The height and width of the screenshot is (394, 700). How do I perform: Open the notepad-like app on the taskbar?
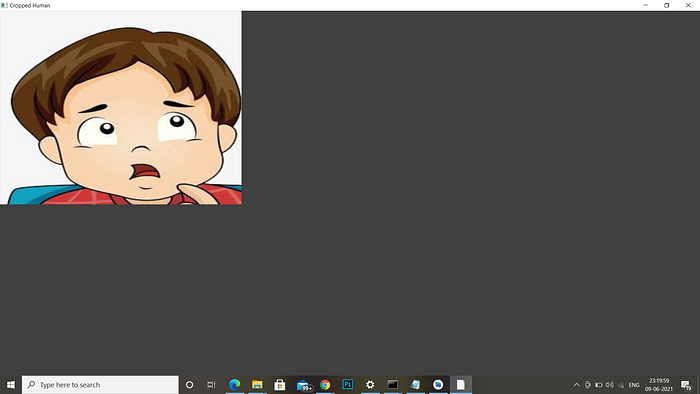[x=415, y=385]
